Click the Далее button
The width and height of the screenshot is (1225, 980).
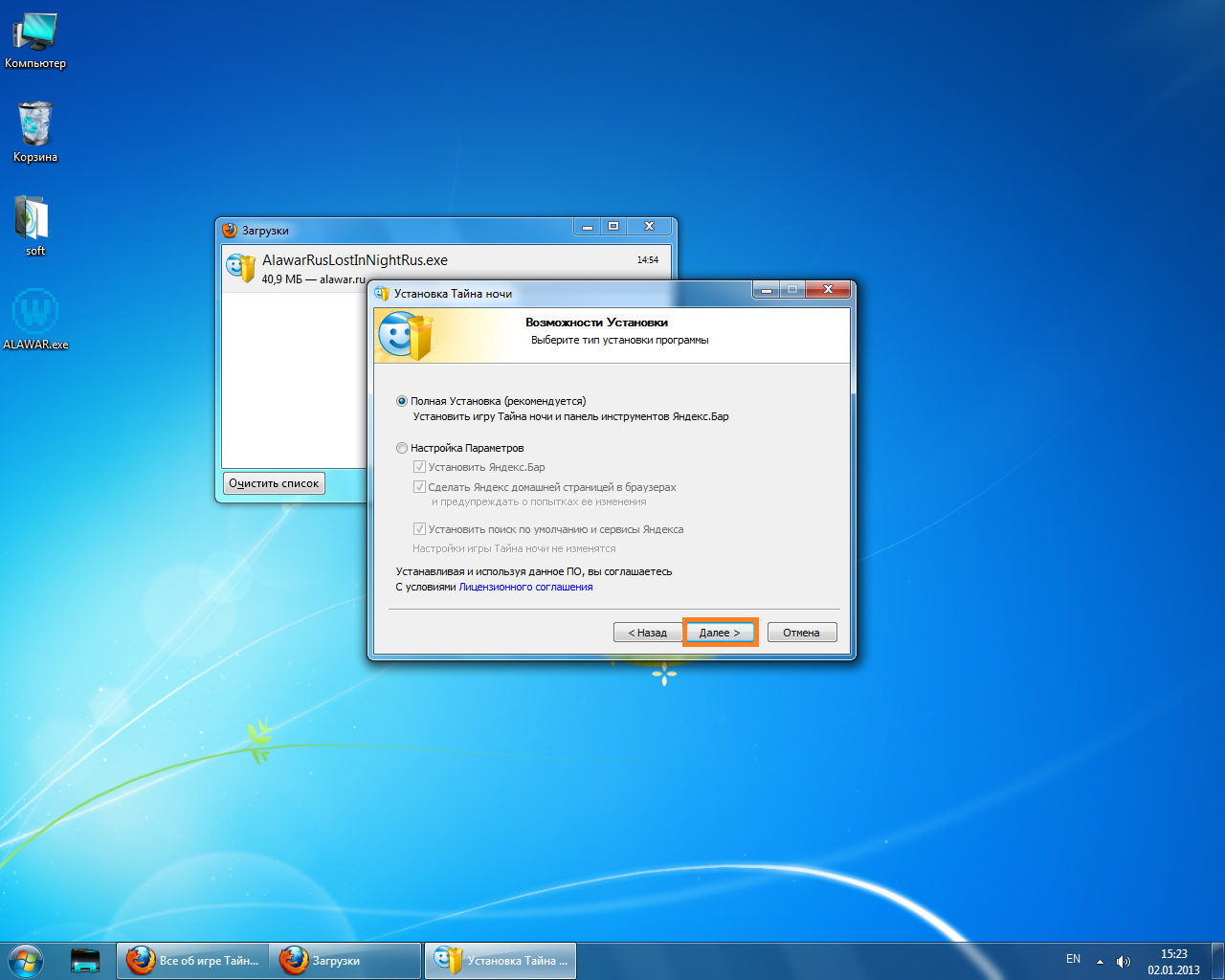click(x=720, y=633)
